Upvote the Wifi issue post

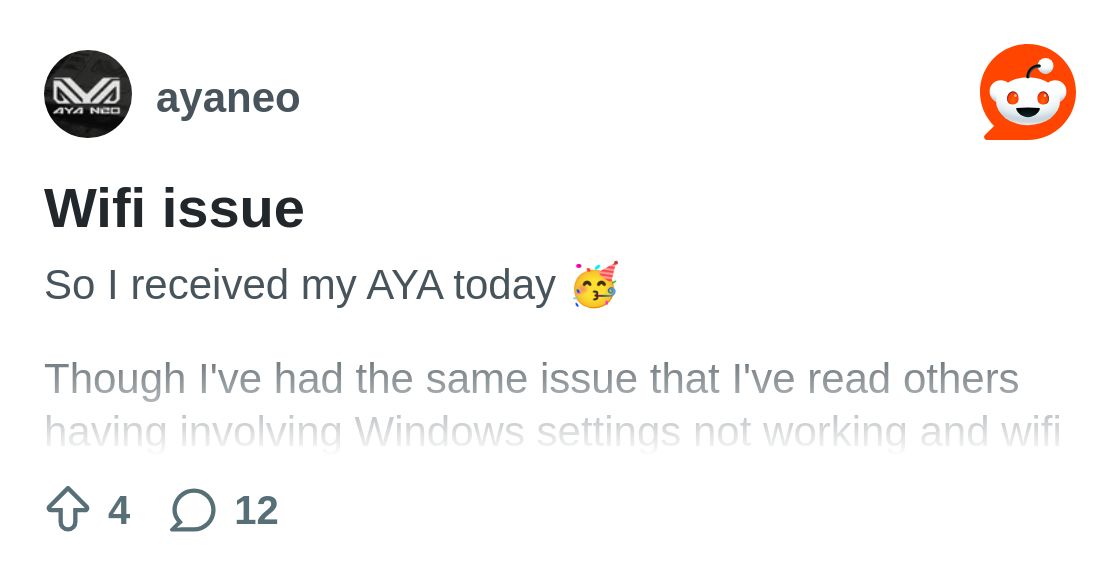(68, 510)
